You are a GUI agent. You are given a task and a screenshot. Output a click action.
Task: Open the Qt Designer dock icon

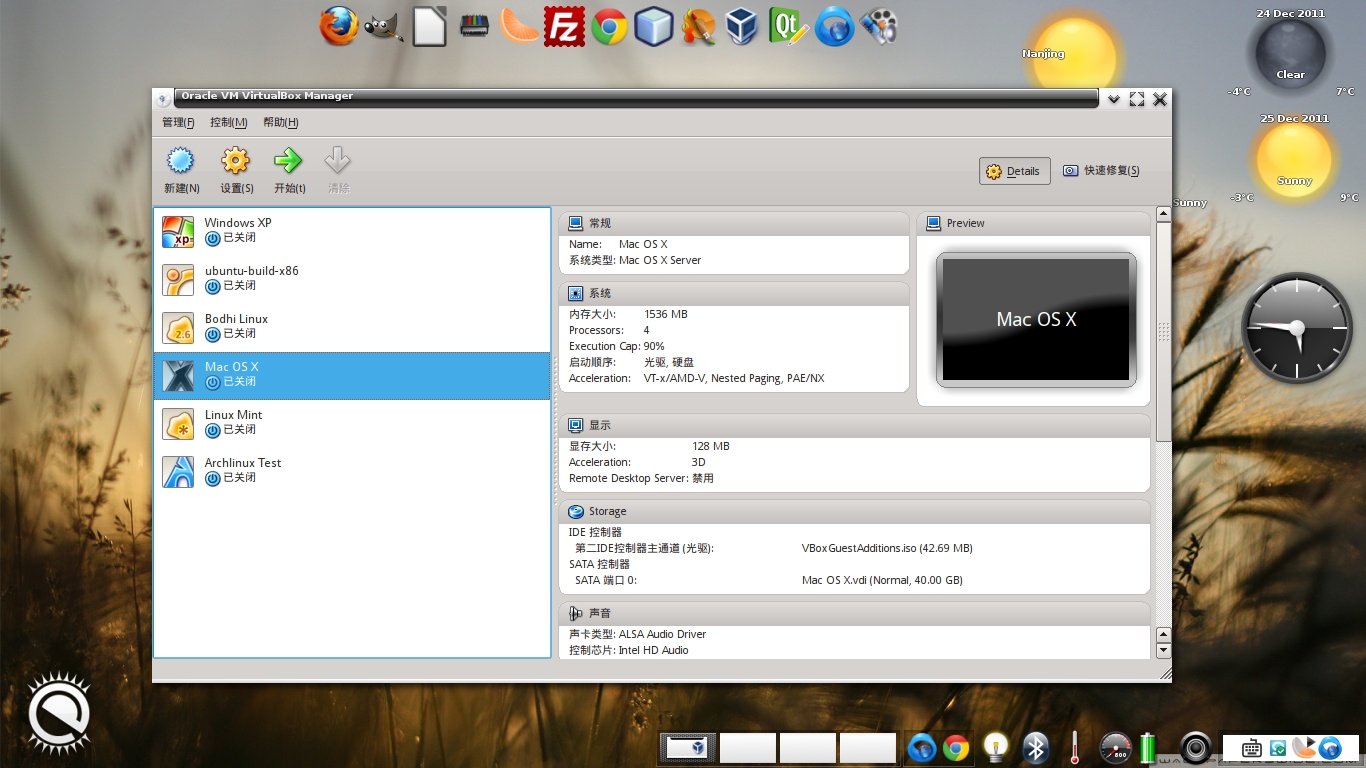point(788,26)
